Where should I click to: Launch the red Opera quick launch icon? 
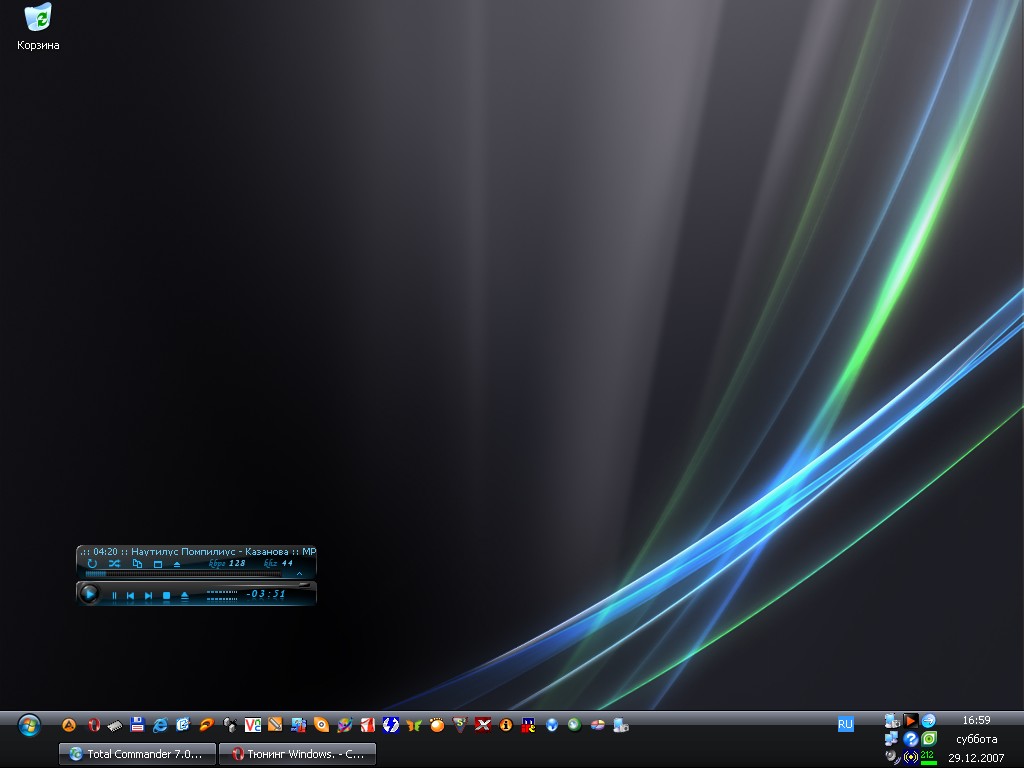(x=94, y=725)
